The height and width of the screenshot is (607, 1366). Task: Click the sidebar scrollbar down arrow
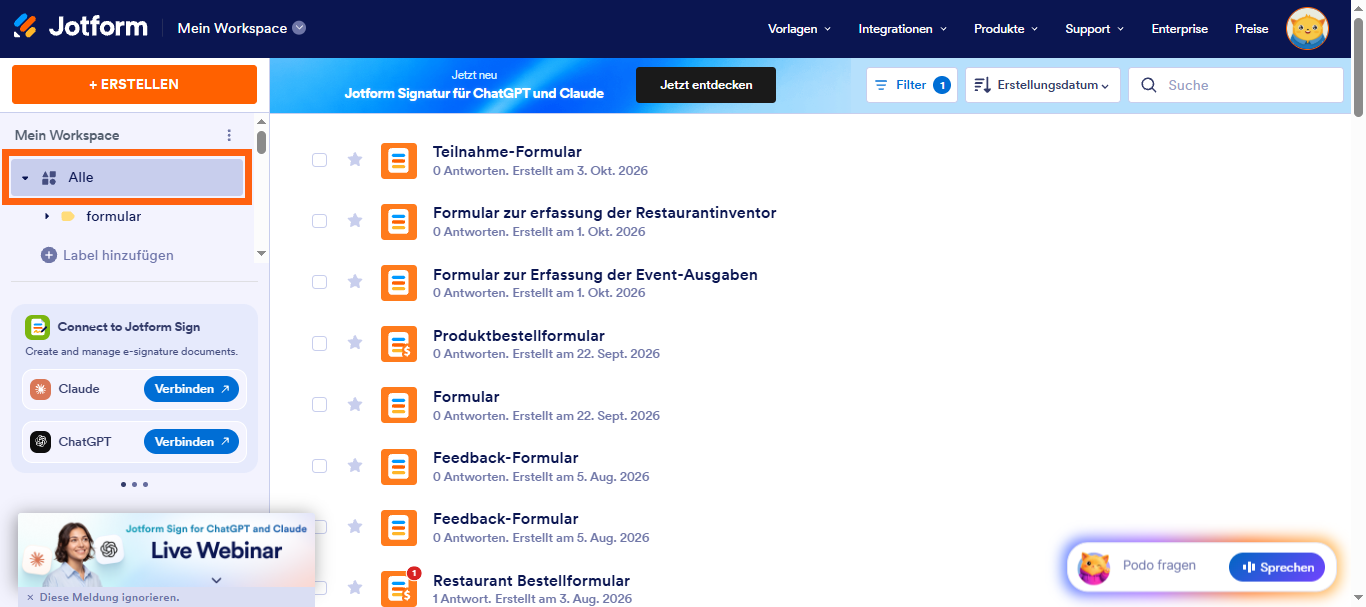(262, 254)
